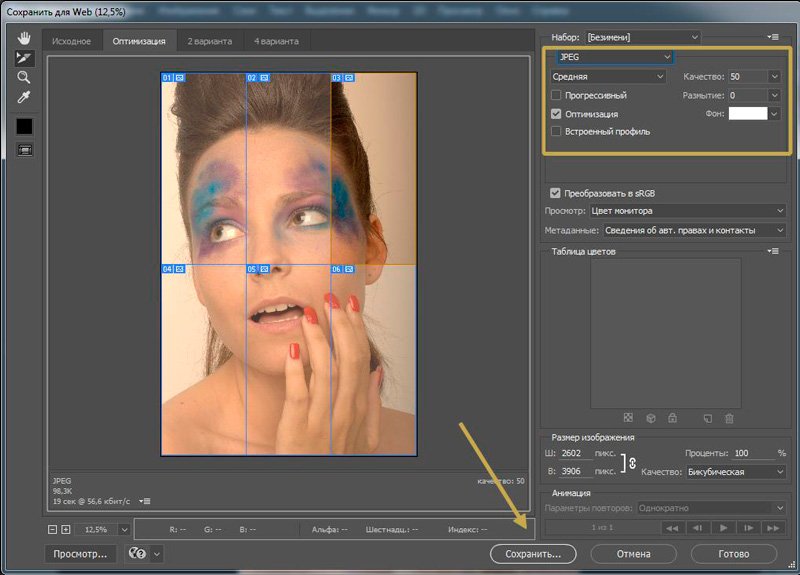This screenshot has height=575, width=800.
Task: Click the new color icon in color table
Action: (708, 418)
